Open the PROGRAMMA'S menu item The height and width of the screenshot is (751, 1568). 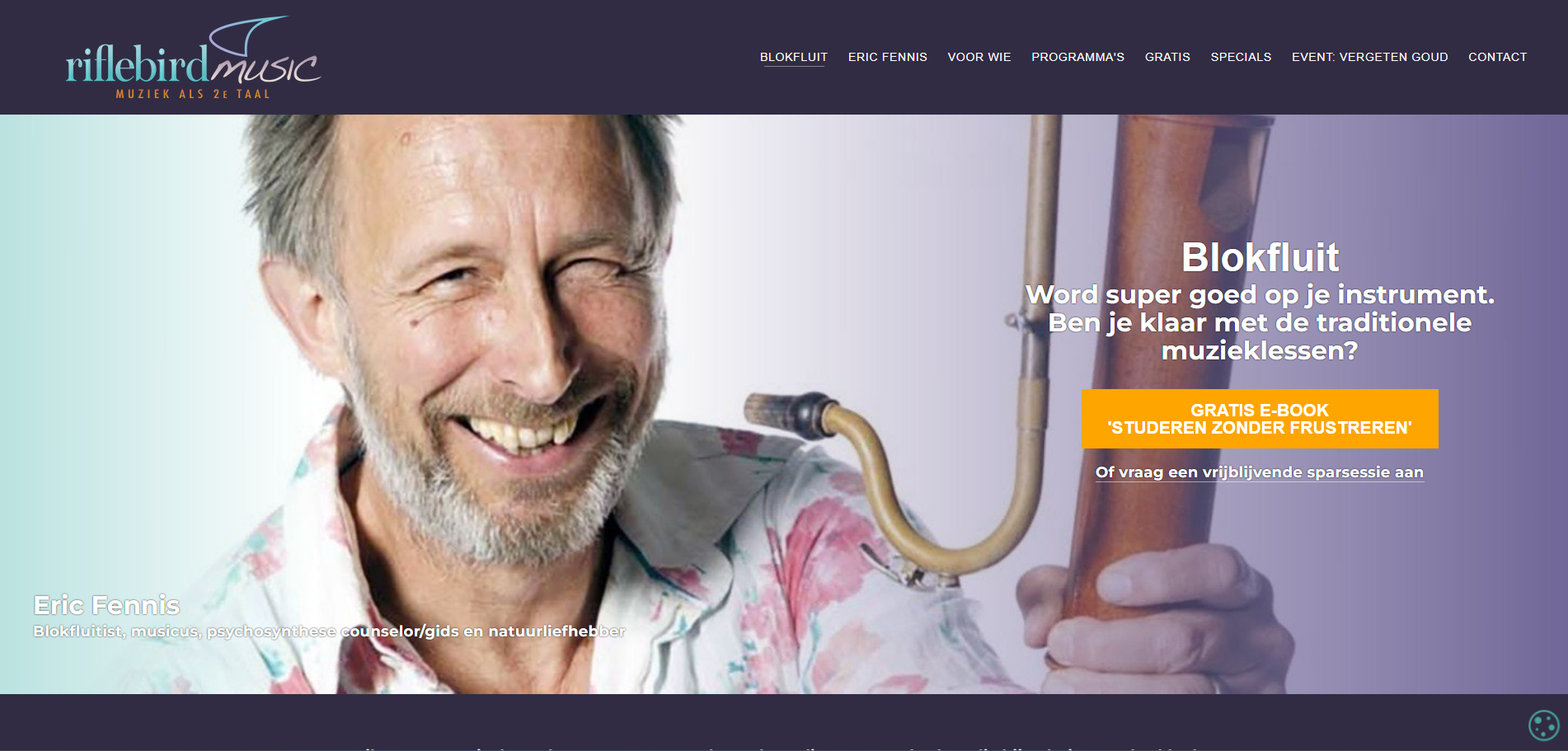click(1077, 57)
